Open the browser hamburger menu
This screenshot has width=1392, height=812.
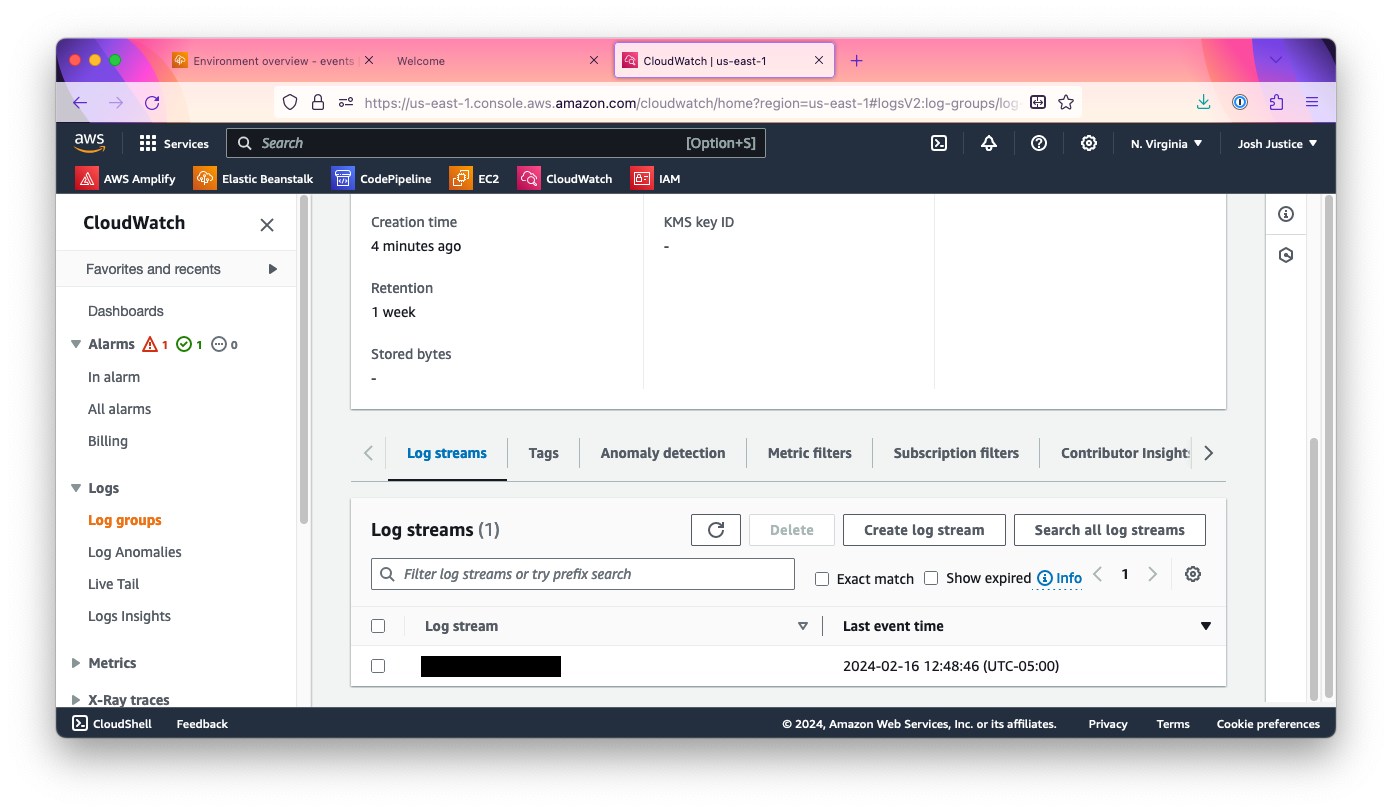(1312, 102)
